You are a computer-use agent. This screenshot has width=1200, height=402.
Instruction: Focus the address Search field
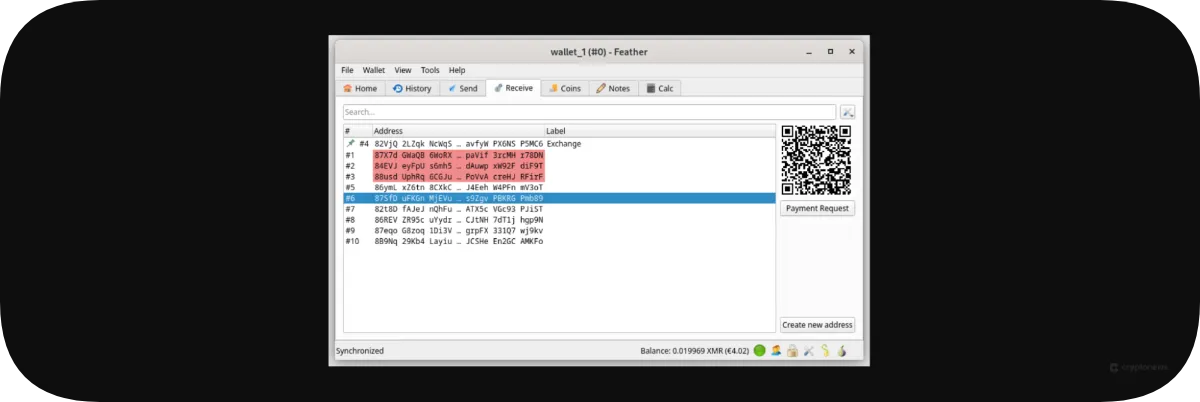[x=589, y=112]
